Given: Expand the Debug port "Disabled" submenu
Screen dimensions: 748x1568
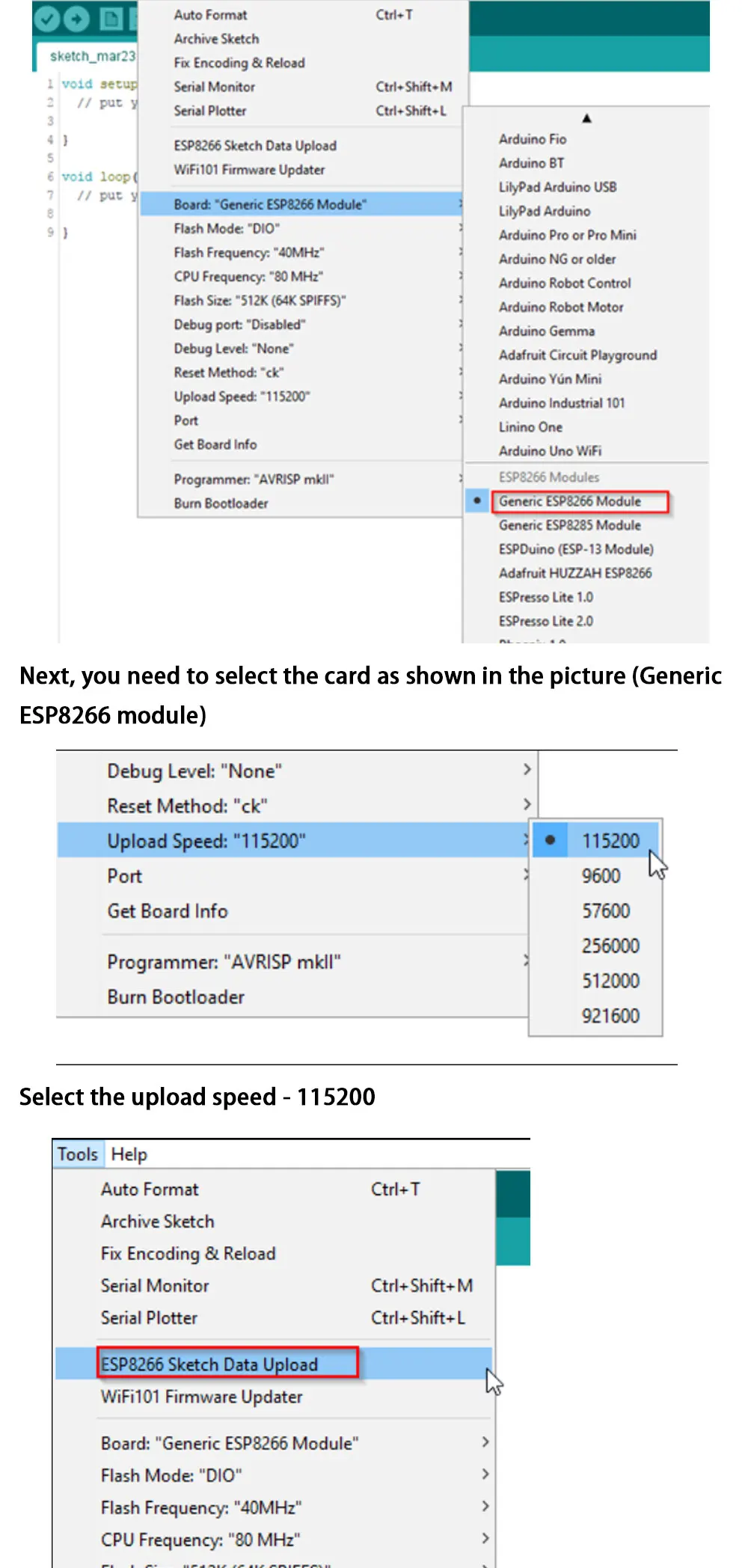Looking at the screenshot, I should [239, 325].
